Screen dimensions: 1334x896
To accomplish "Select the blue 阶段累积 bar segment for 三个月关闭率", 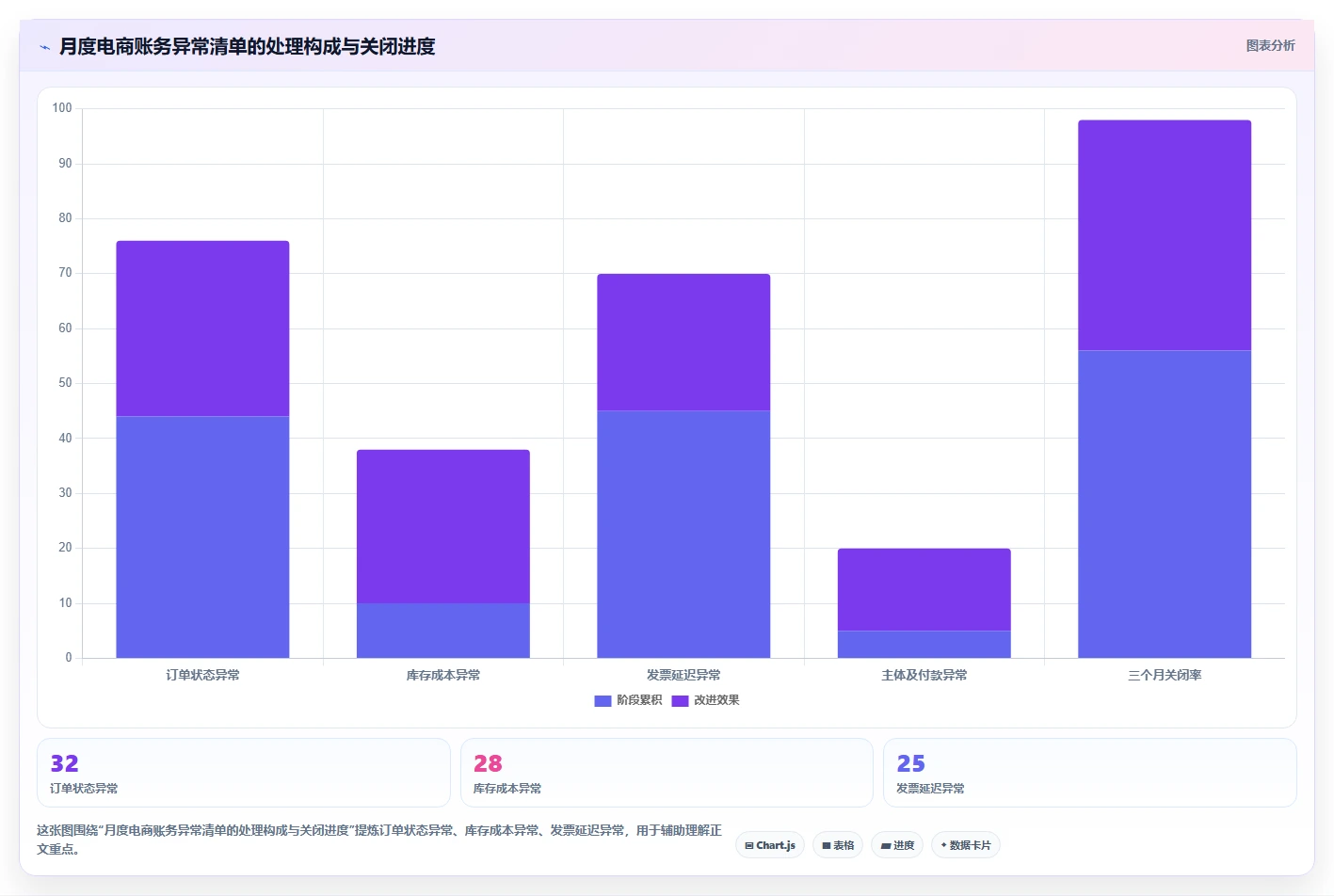I will pyautogui.click(x=1165, y=504).
